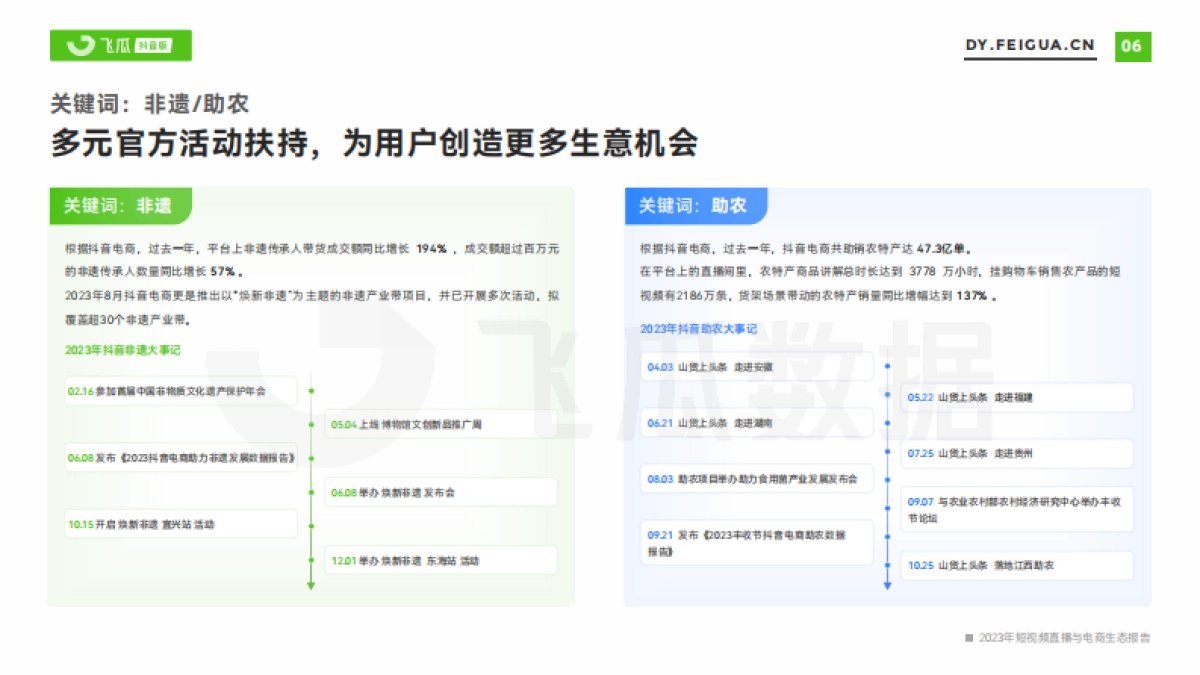Toggle the green 关键词：非遗 label
Image resolution: width=1200 pixels, height=675 pixels.
coord(120,206)
